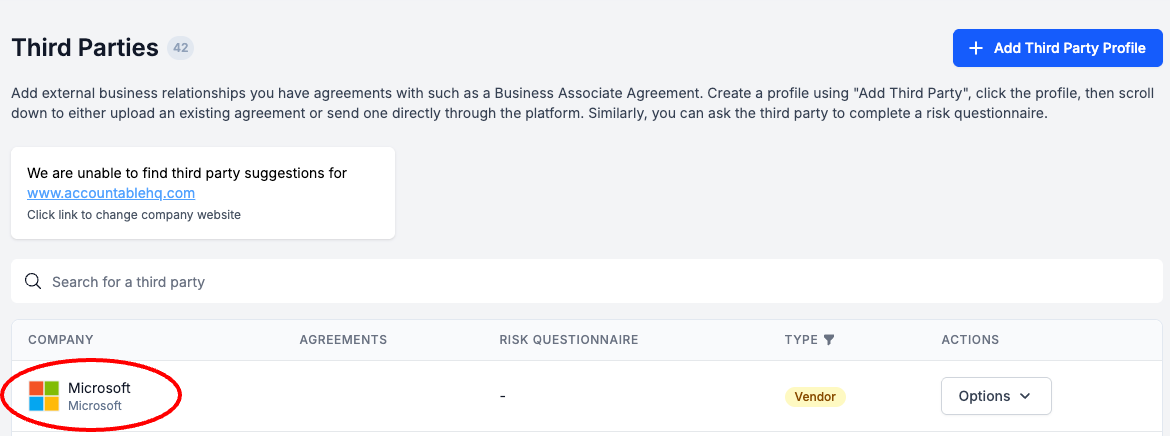The width and height of the screenshot is (1170, 436).
Task: Click the ACTIONS column header
Action: point(970,340)
